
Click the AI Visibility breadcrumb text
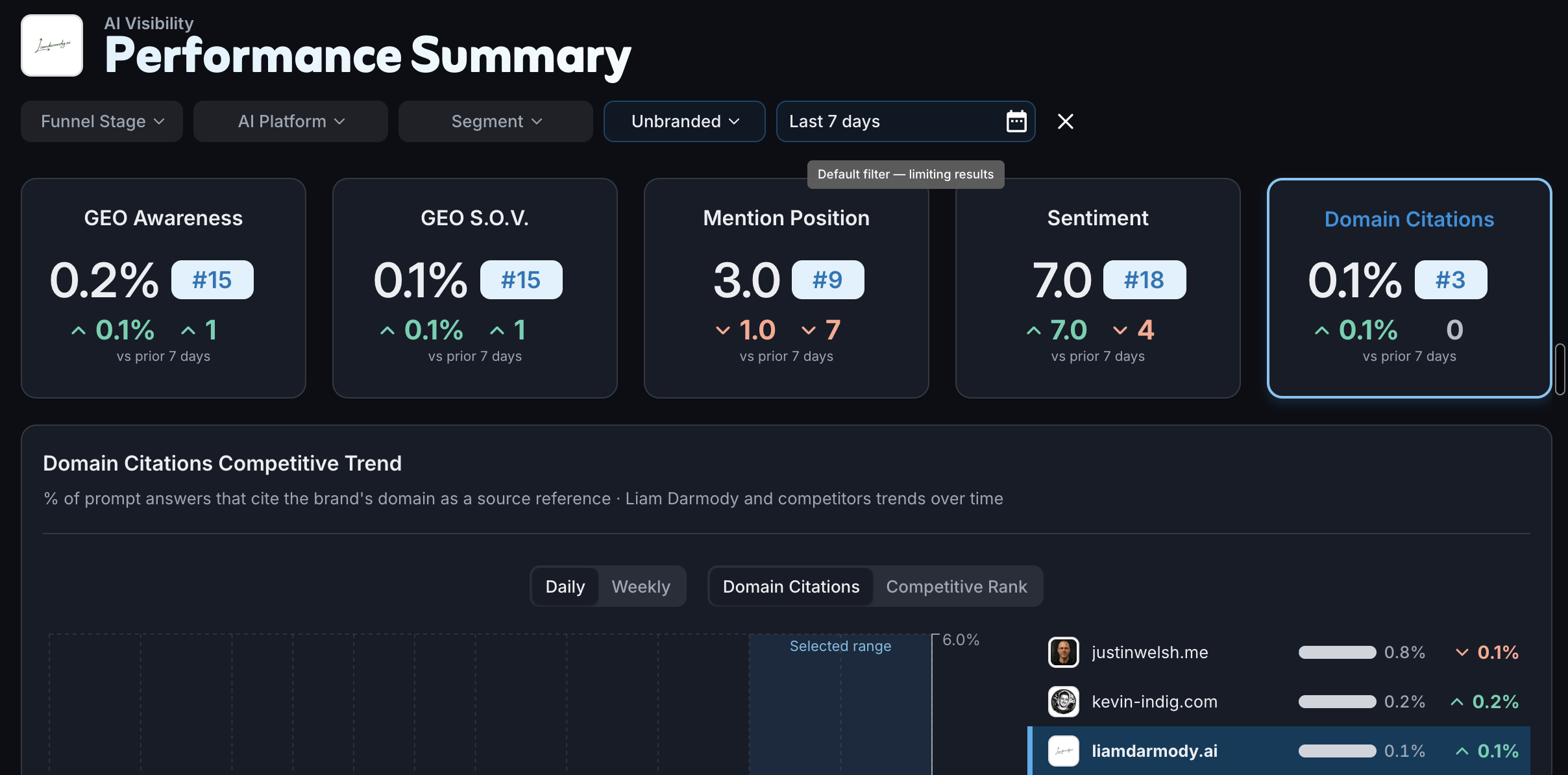pos(149,23)
